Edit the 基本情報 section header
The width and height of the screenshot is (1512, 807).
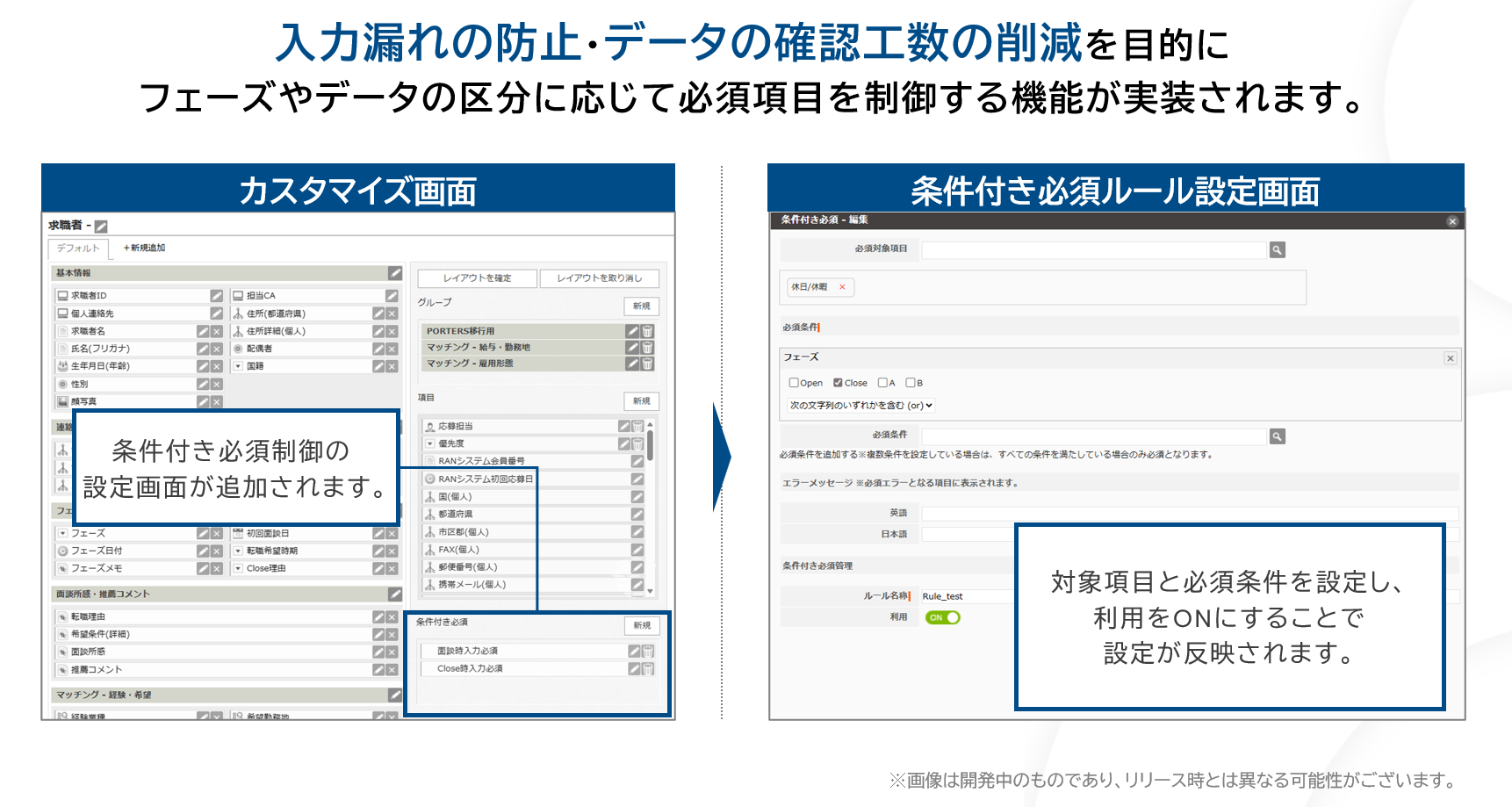point(395,274)
